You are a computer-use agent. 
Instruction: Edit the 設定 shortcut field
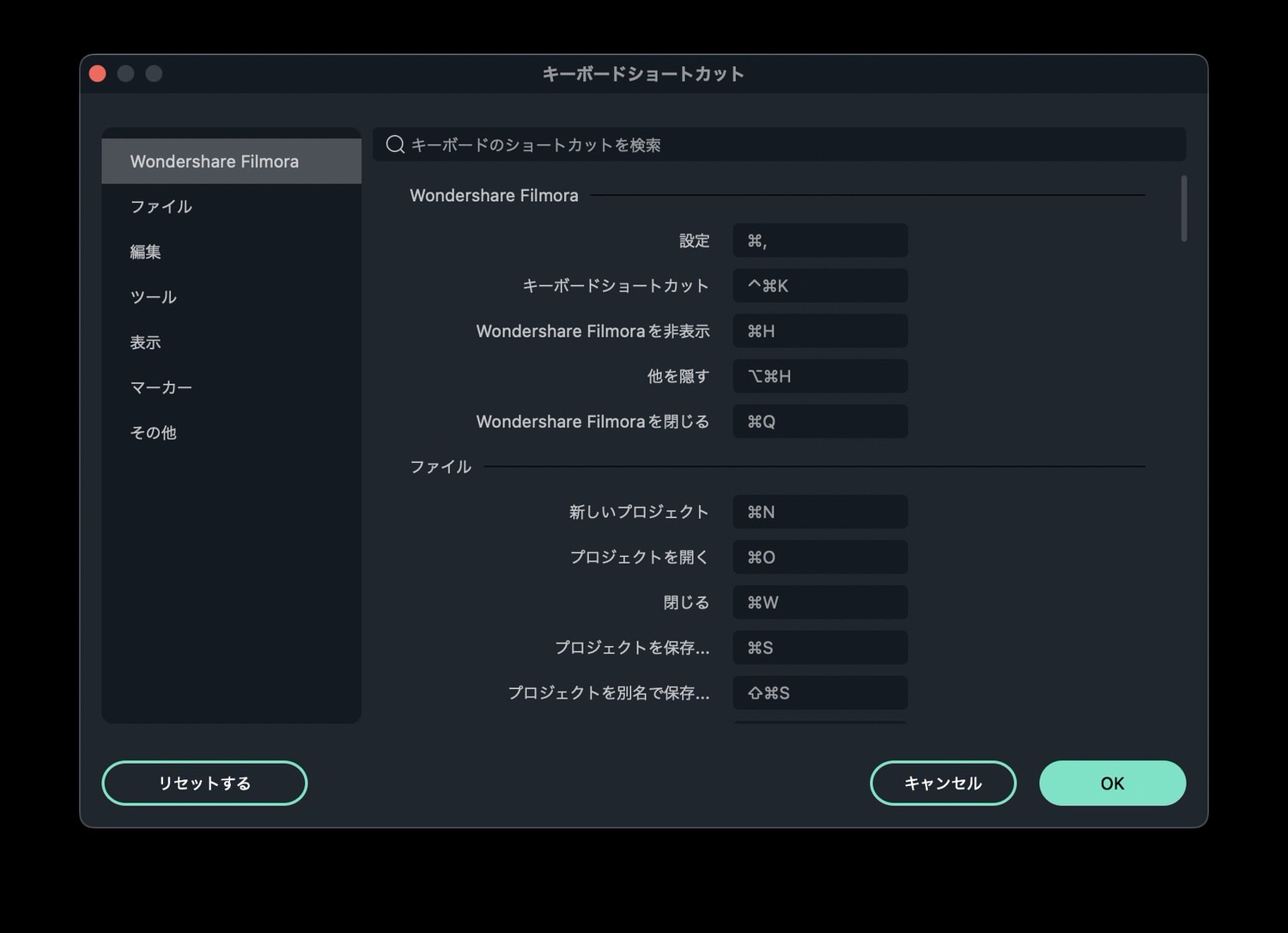(x=820, y=241)
